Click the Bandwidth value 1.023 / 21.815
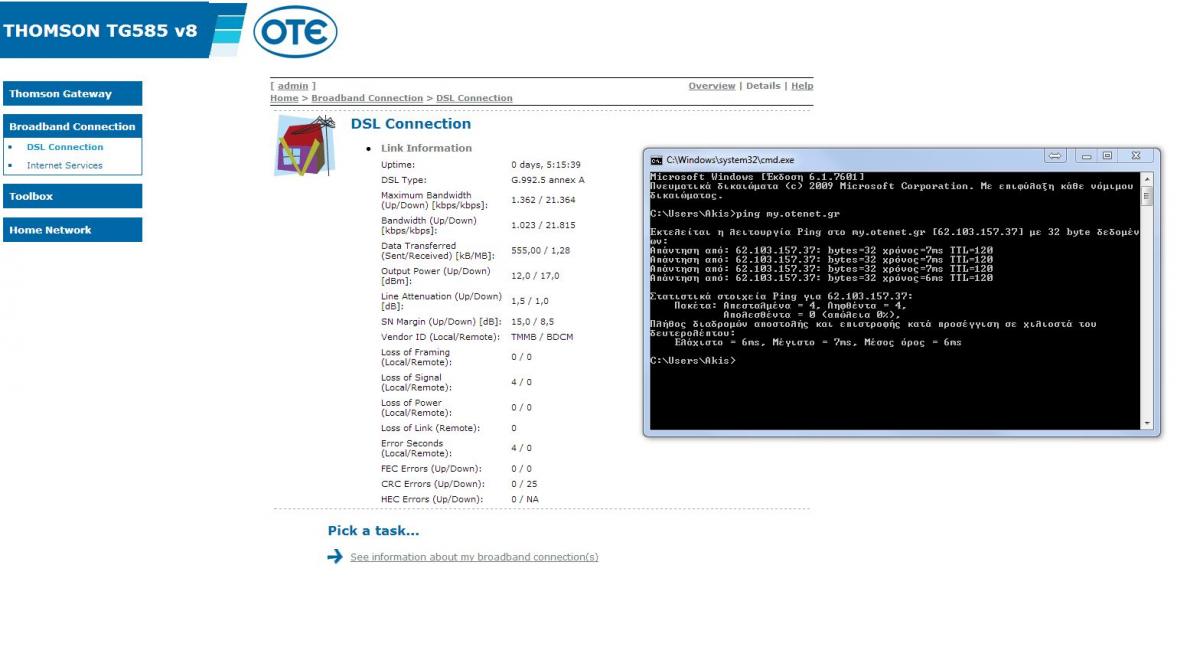 (x=543, y=225)
